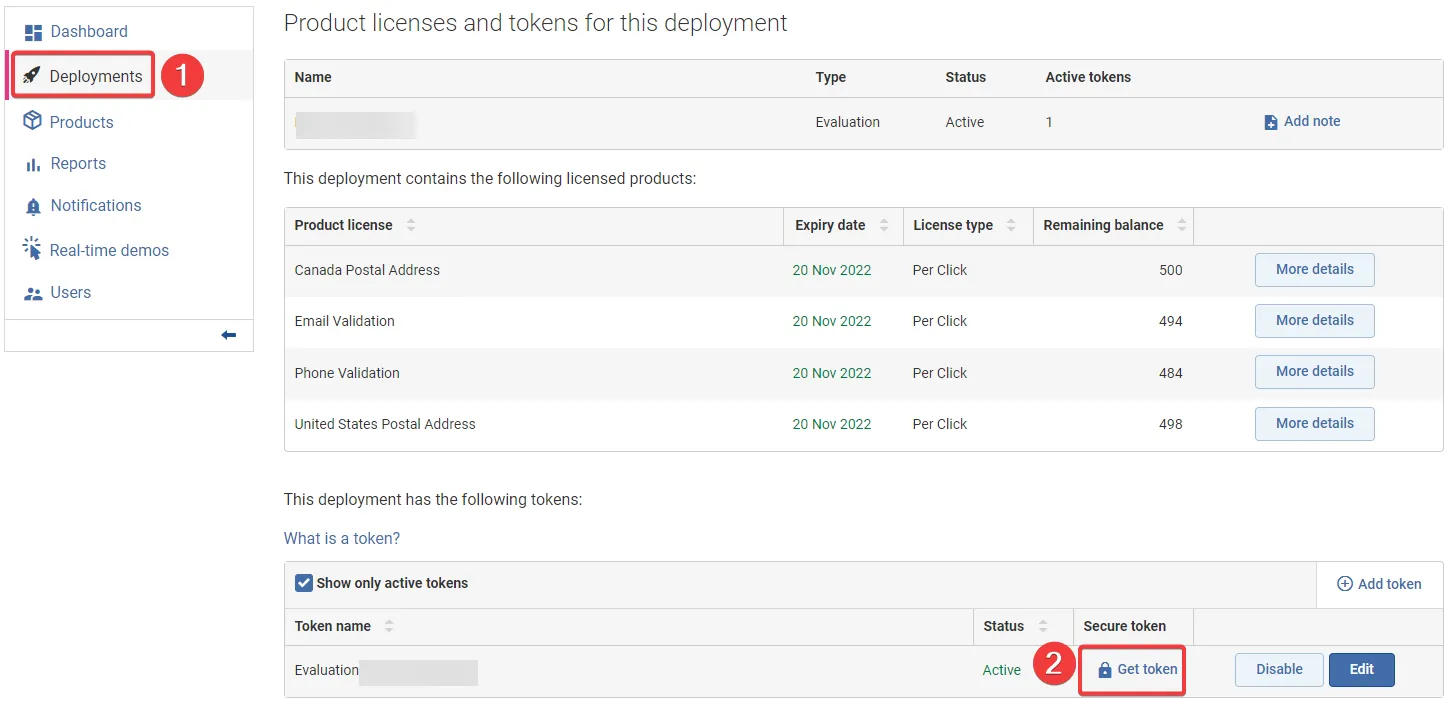Screen dimensions: 1454x707
Task: Click the Products cube icon
Action: pyautogui.click(x=33, y=122)
